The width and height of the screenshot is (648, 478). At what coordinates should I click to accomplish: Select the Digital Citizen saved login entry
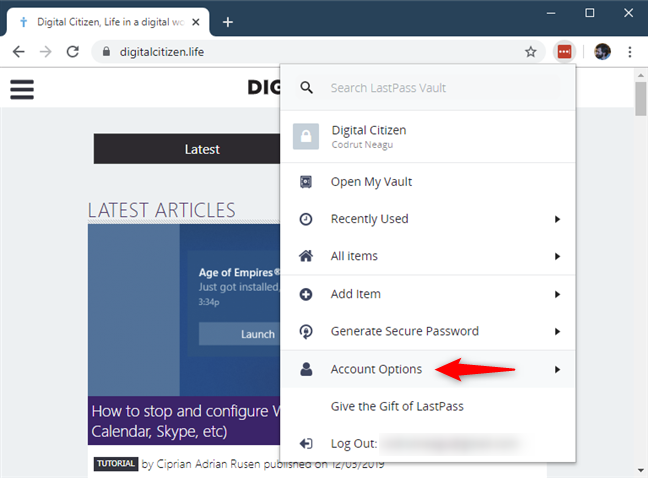[428, 137]
